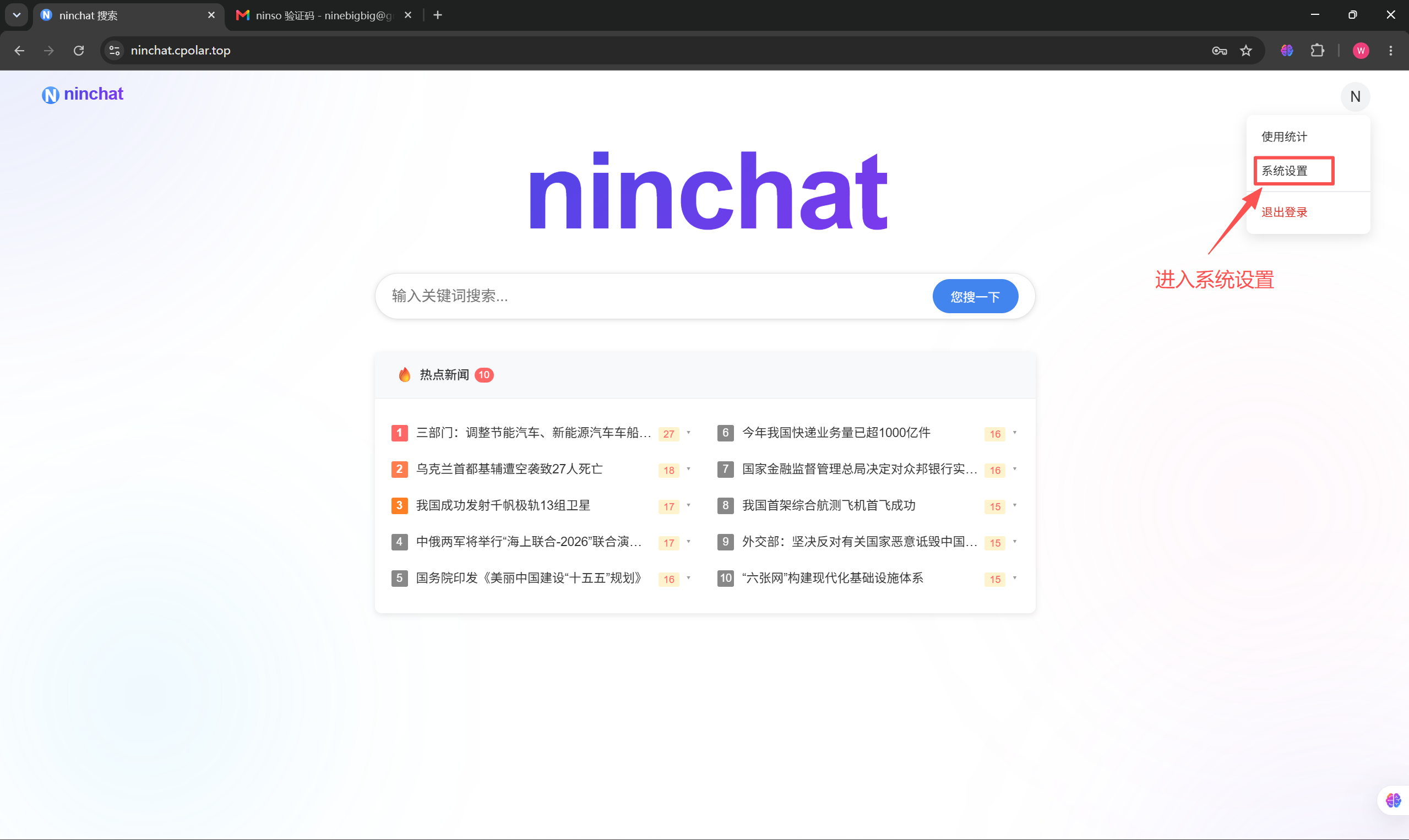
Task: Open the Extensions puzzle icon
Action: pos(1317,51)
